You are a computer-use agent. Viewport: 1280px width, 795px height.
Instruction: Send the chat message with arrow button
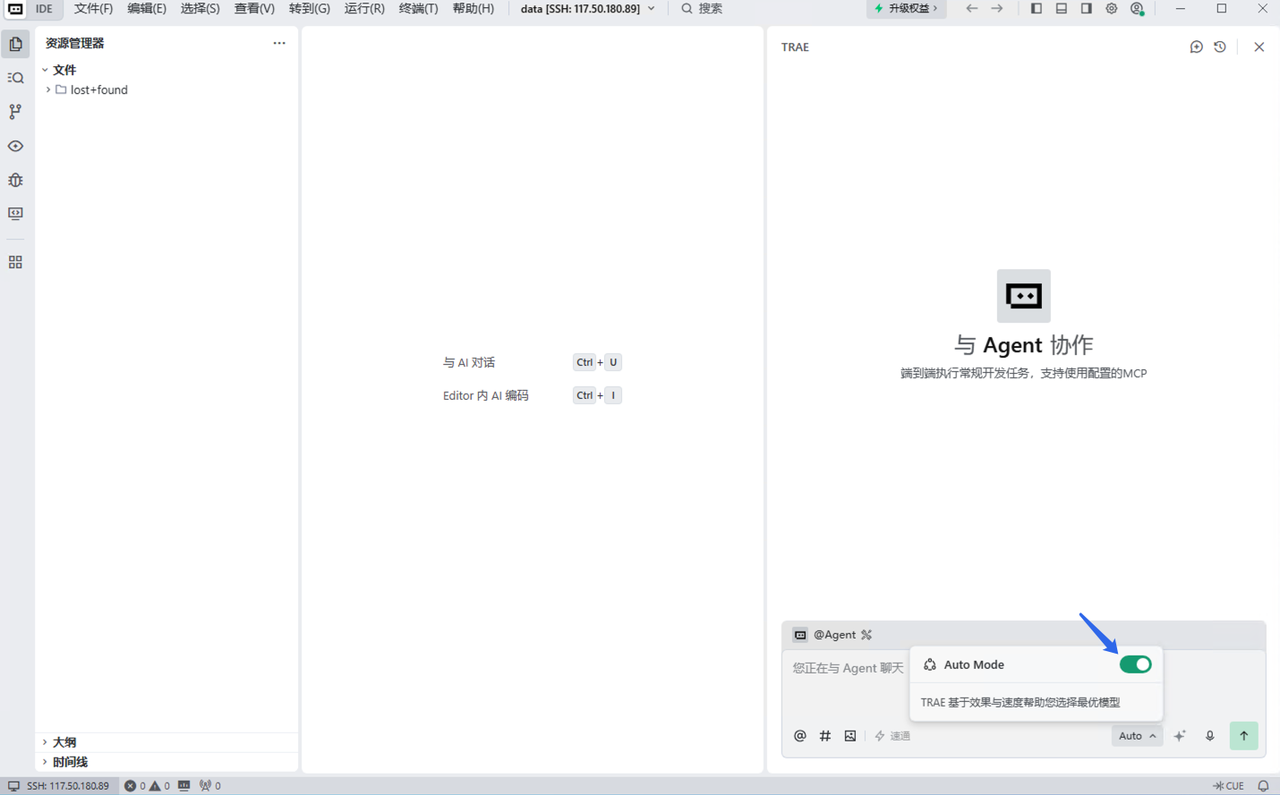tap(1244, 736)
